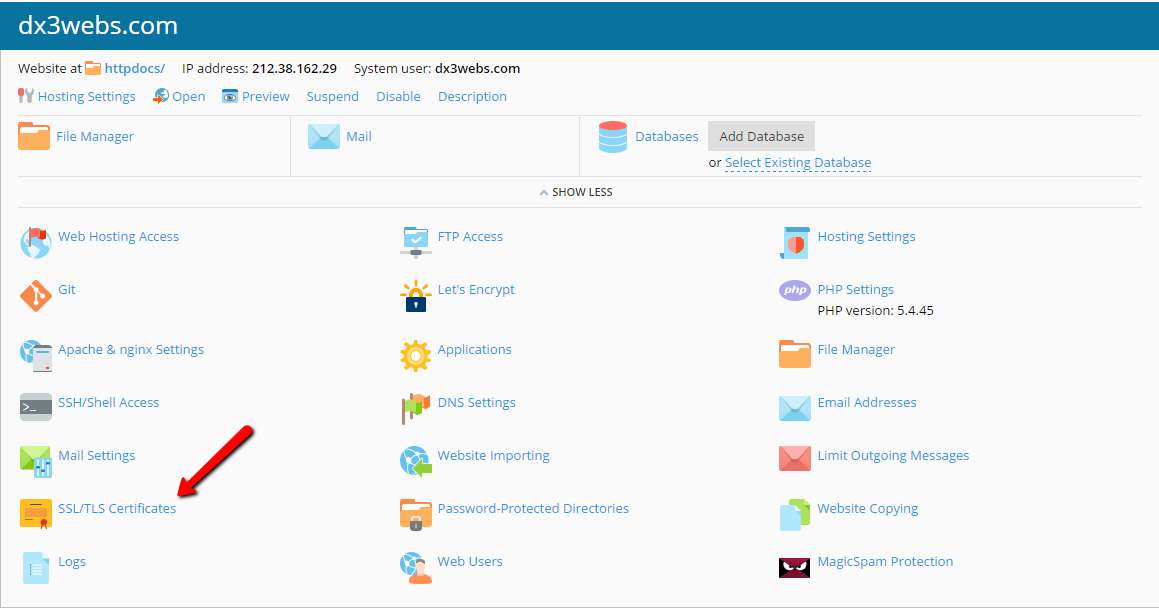This screenshot has height=609, width=1159.
Task: Click the DNS Settings flags icon
Action: pyautogui.click(x=415, y=409)
